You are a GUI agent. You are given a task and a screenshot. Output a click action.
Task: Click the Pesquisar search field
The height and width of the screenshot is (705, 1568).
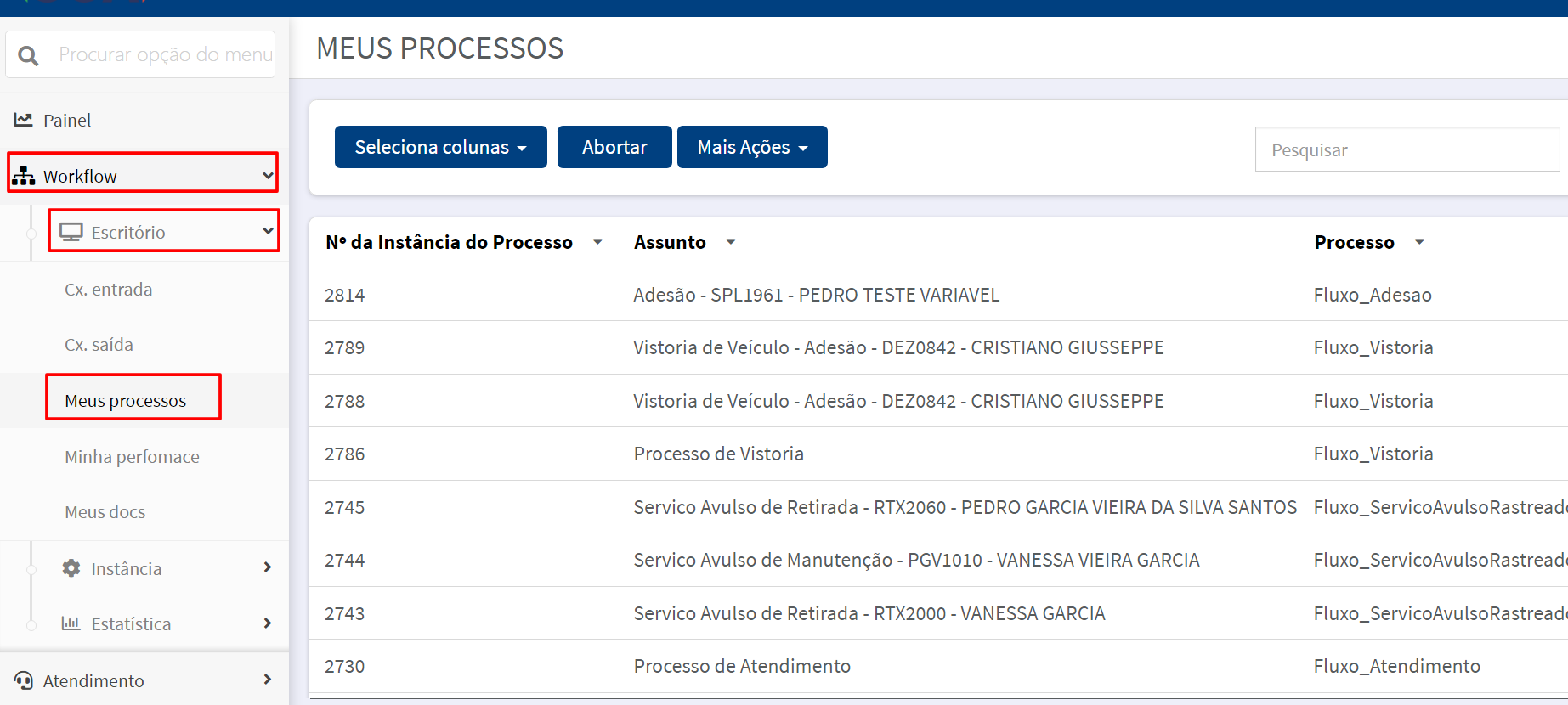tap(1407, 149)
